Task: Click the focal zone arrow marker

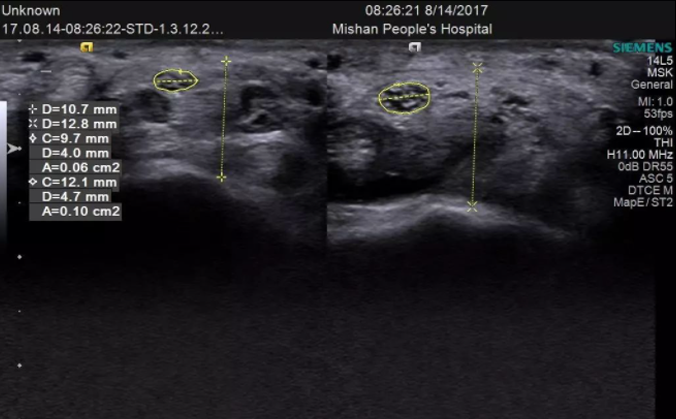Action: pyautogui.click(x=12, y=148)
